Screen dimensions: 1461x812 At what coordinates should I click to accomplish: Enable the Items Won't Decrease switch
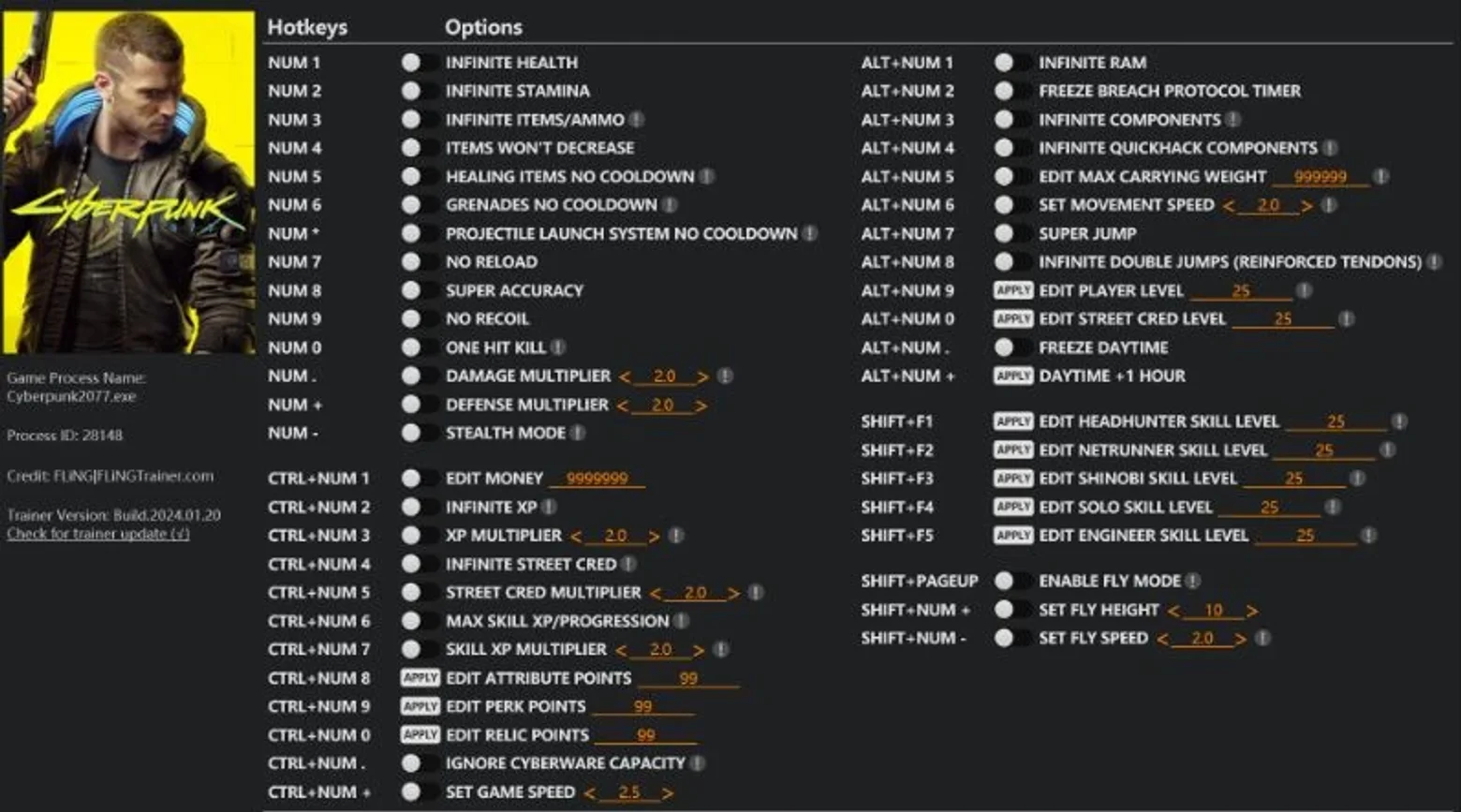(x=418, y=148)
